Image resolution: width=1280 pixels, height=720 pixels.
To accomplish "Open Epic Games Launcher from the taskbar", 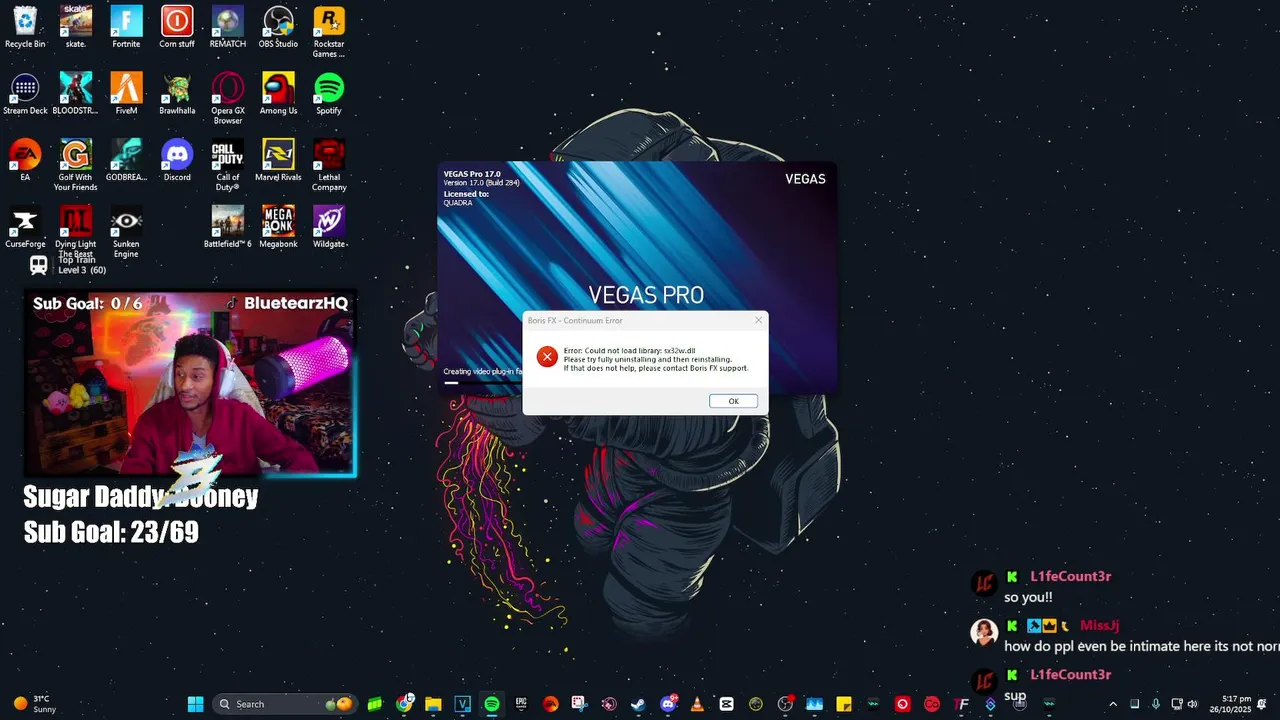I will tap(521, 704).
